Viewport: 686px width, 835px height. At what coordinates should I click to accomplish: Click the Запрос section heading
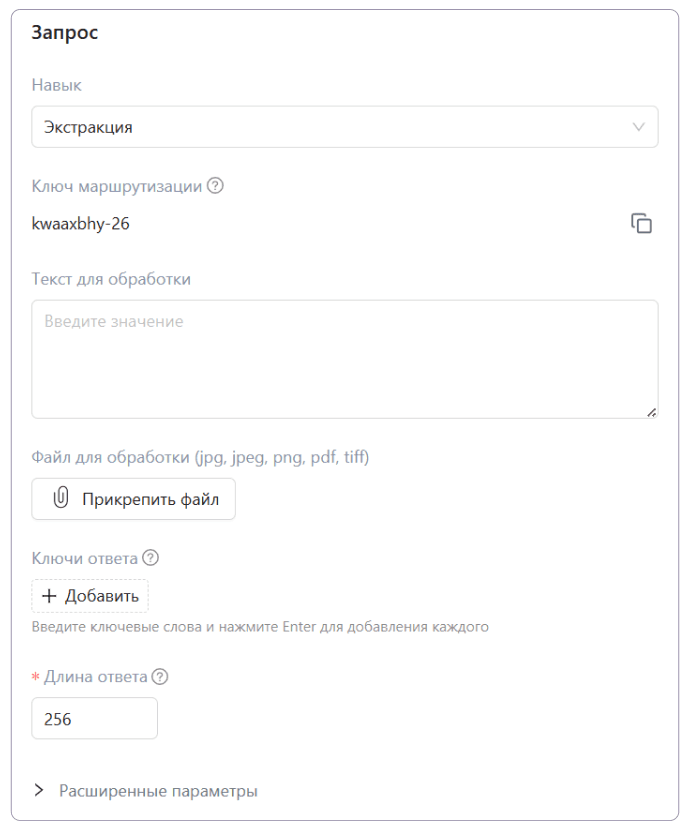[x=65, y=32]
